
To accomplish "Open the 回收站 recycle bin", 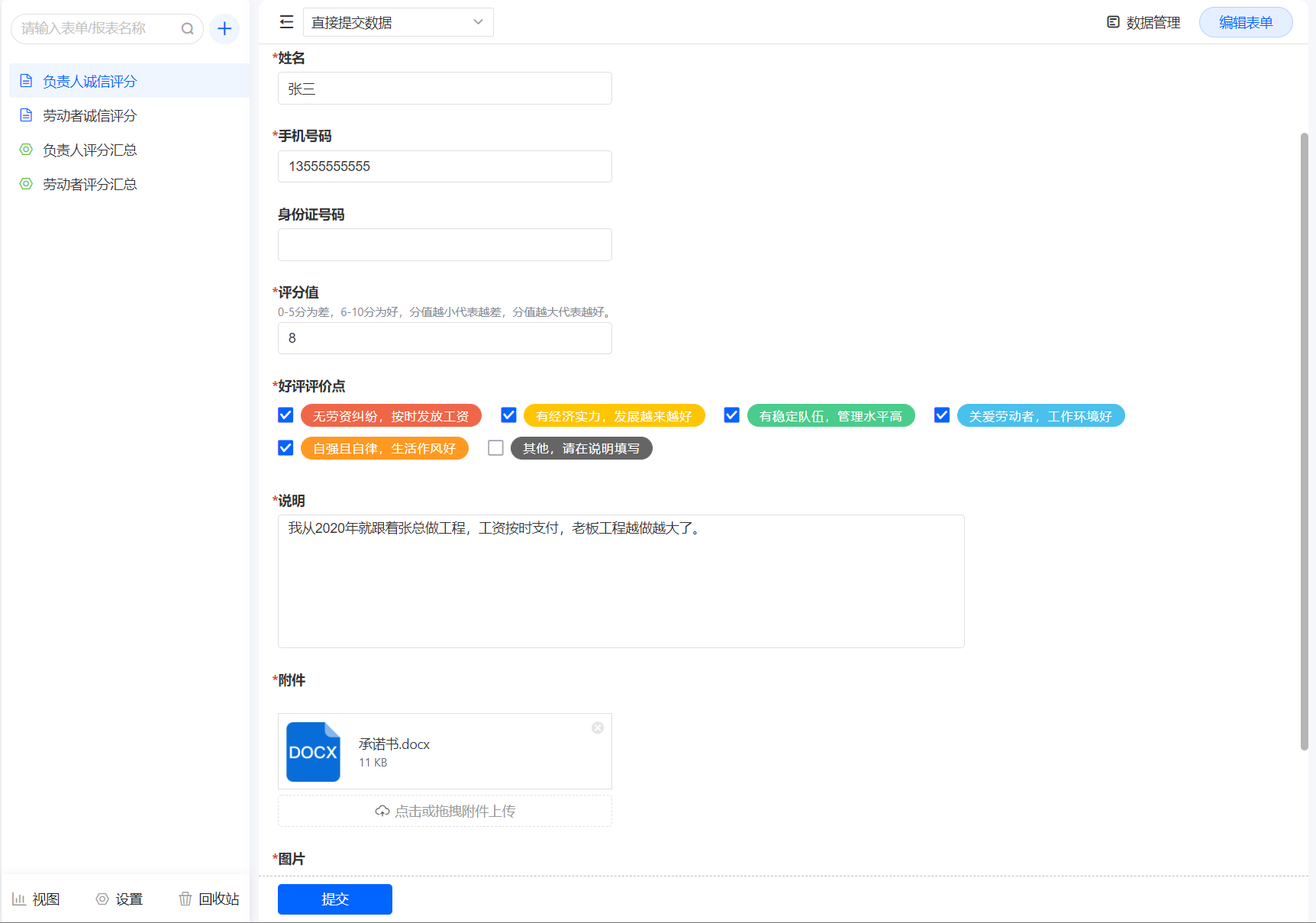I will tap(208, 899).
